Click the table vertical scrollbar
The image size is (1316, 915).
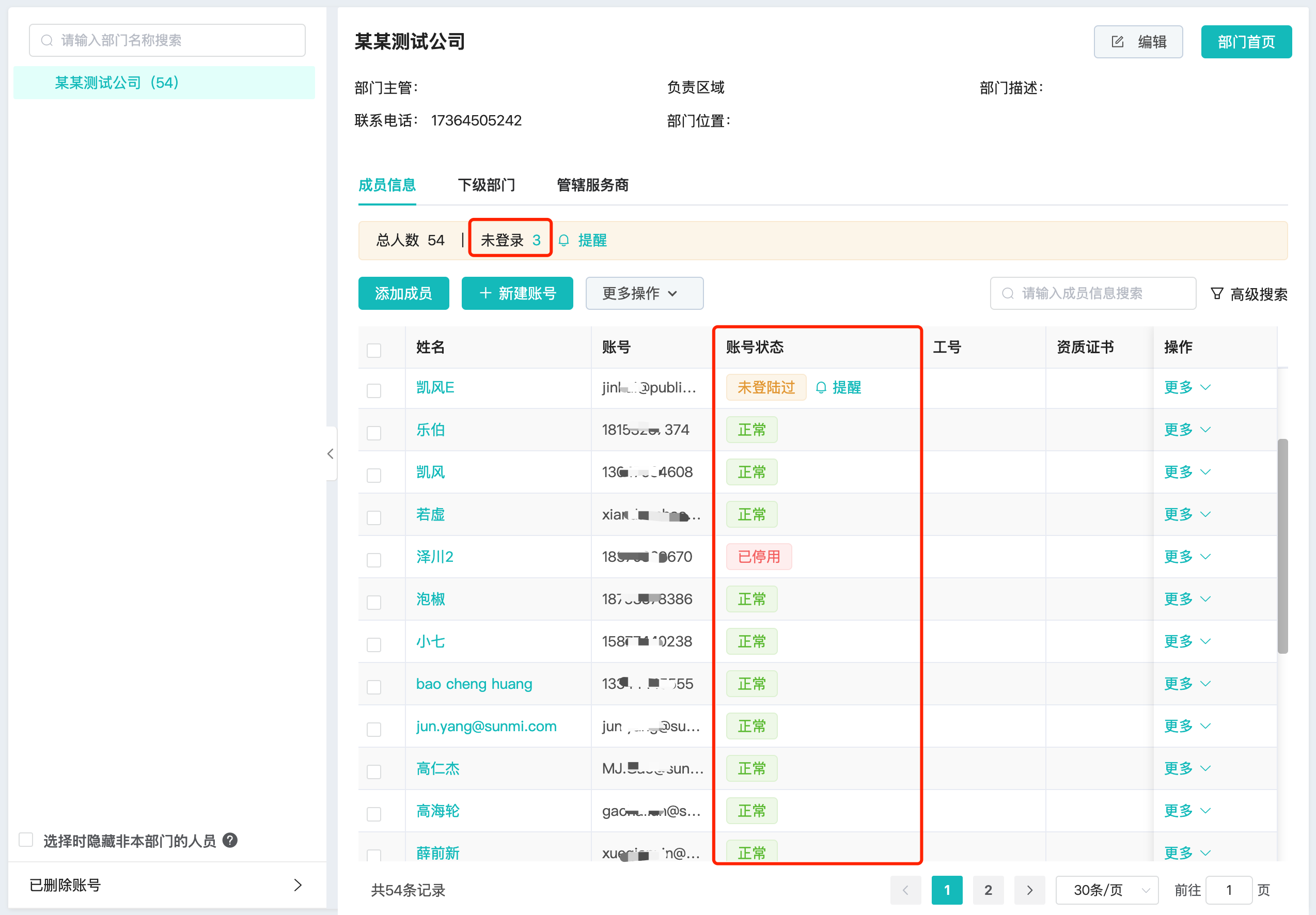[1283, 546]
